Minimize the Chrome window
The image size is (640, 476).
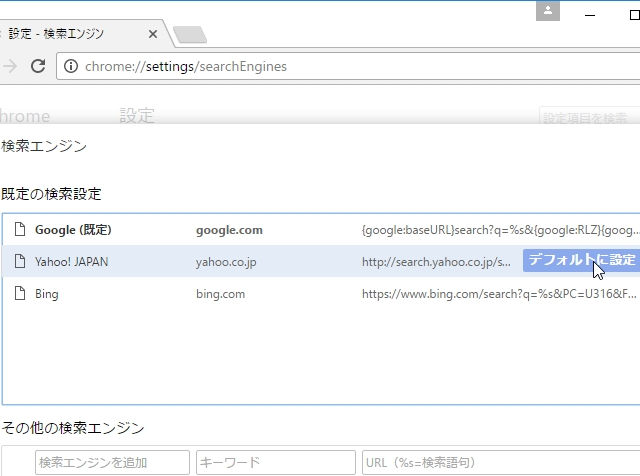[x=590, y=15]
